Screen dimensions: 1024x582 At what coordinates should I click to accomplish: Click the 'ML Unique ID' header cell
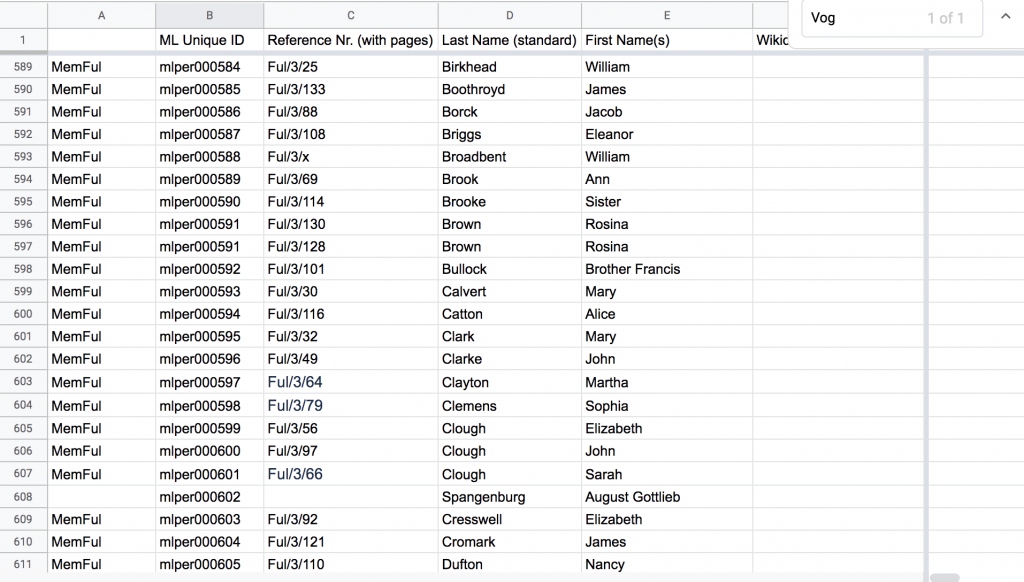click(x=209, y=41)
